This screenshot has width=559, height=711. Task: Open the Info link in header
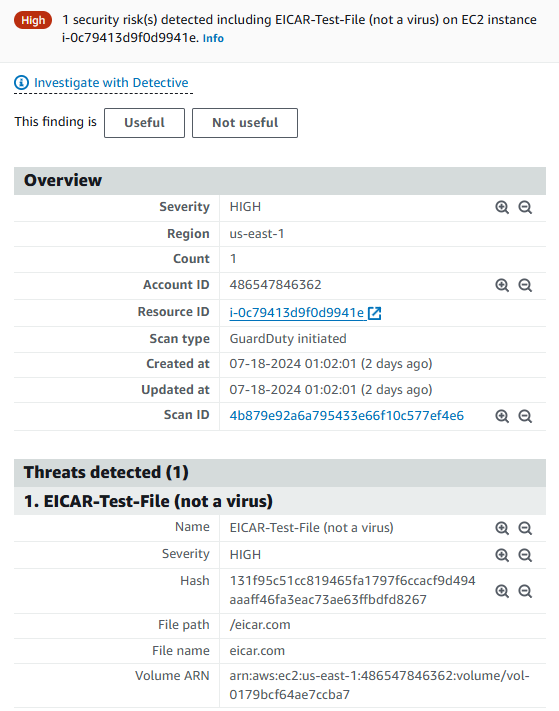coord(213,39)
